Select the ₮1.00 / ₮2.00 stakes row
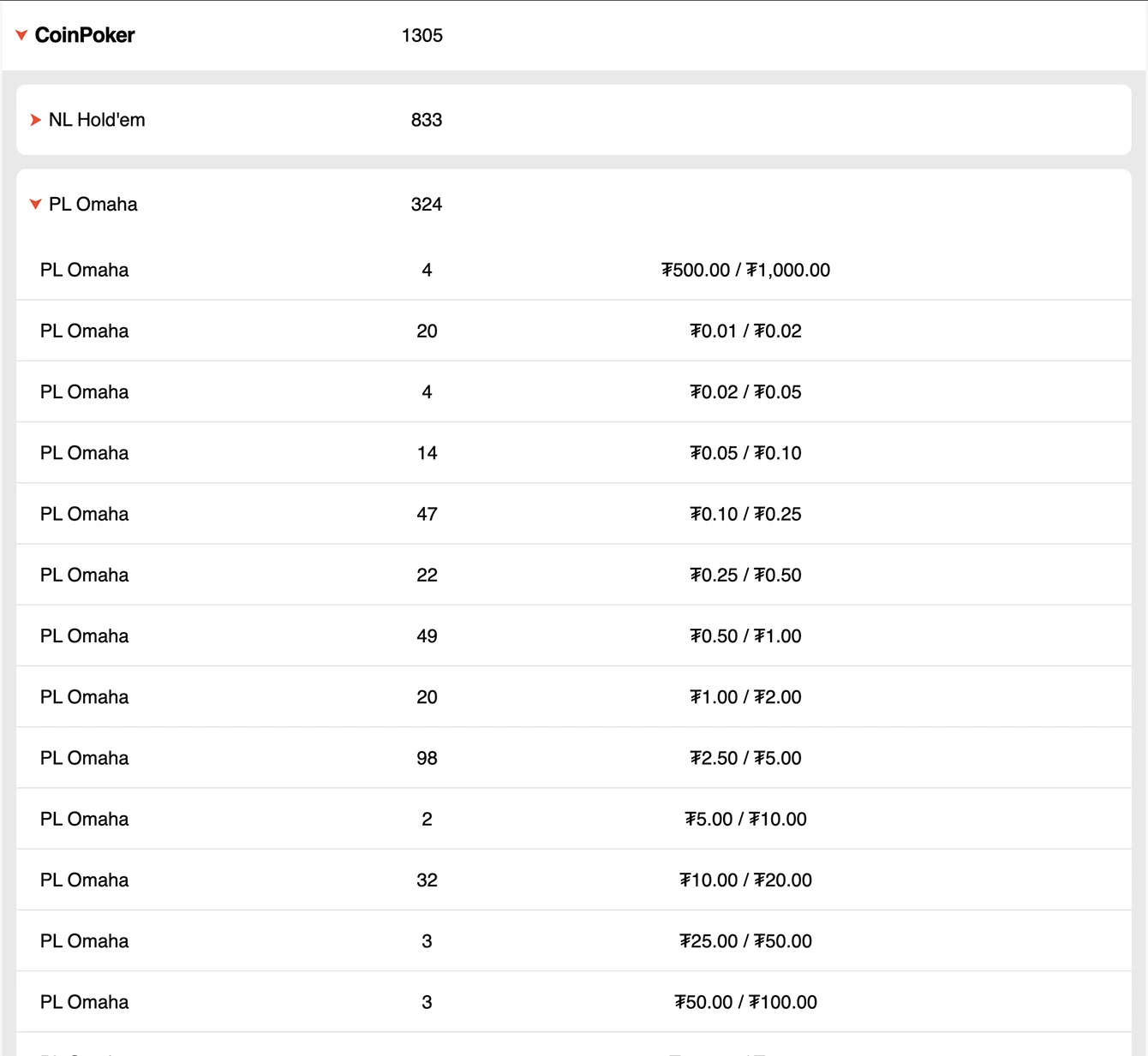This screenshot has width=1148, height=1056. click(x=744, y=697)
